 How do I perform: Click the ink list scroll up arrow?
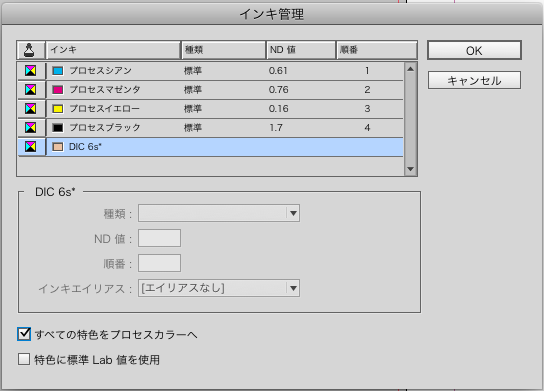pos(410,69)
